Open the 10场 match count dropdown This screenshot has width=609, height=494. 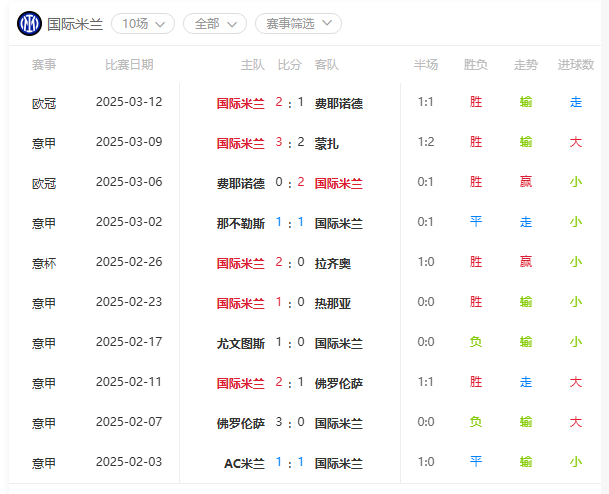(x=143, y=24)
